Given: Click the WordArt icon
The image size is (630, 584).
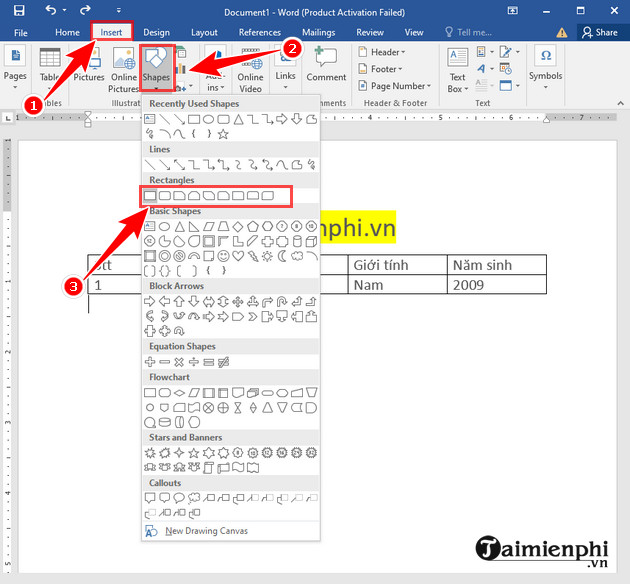Looking at the screenshot, I should pos(481,69).
